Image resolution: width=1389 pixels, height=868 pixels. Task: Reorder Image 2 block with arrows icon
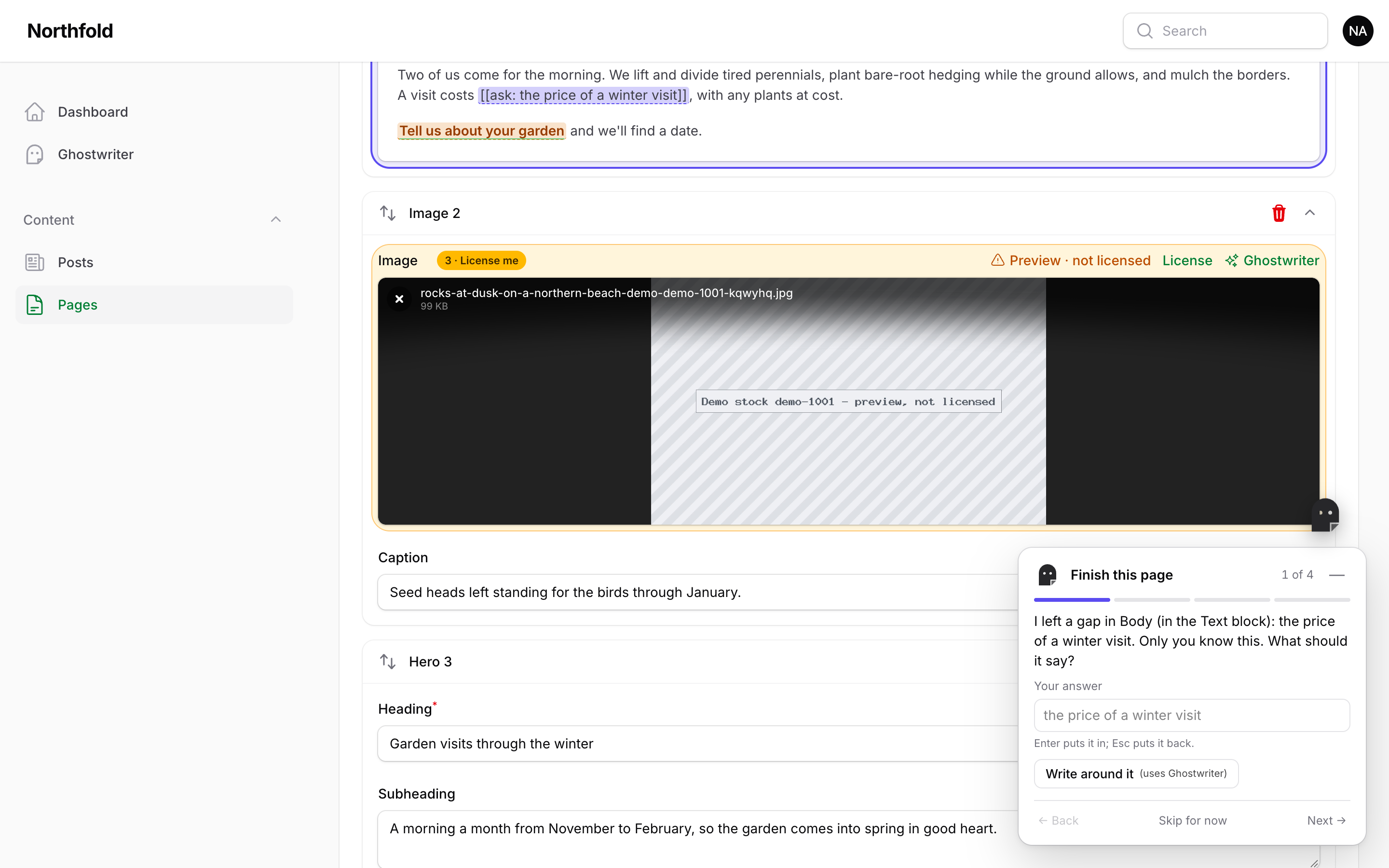click(x=388, y=213)
